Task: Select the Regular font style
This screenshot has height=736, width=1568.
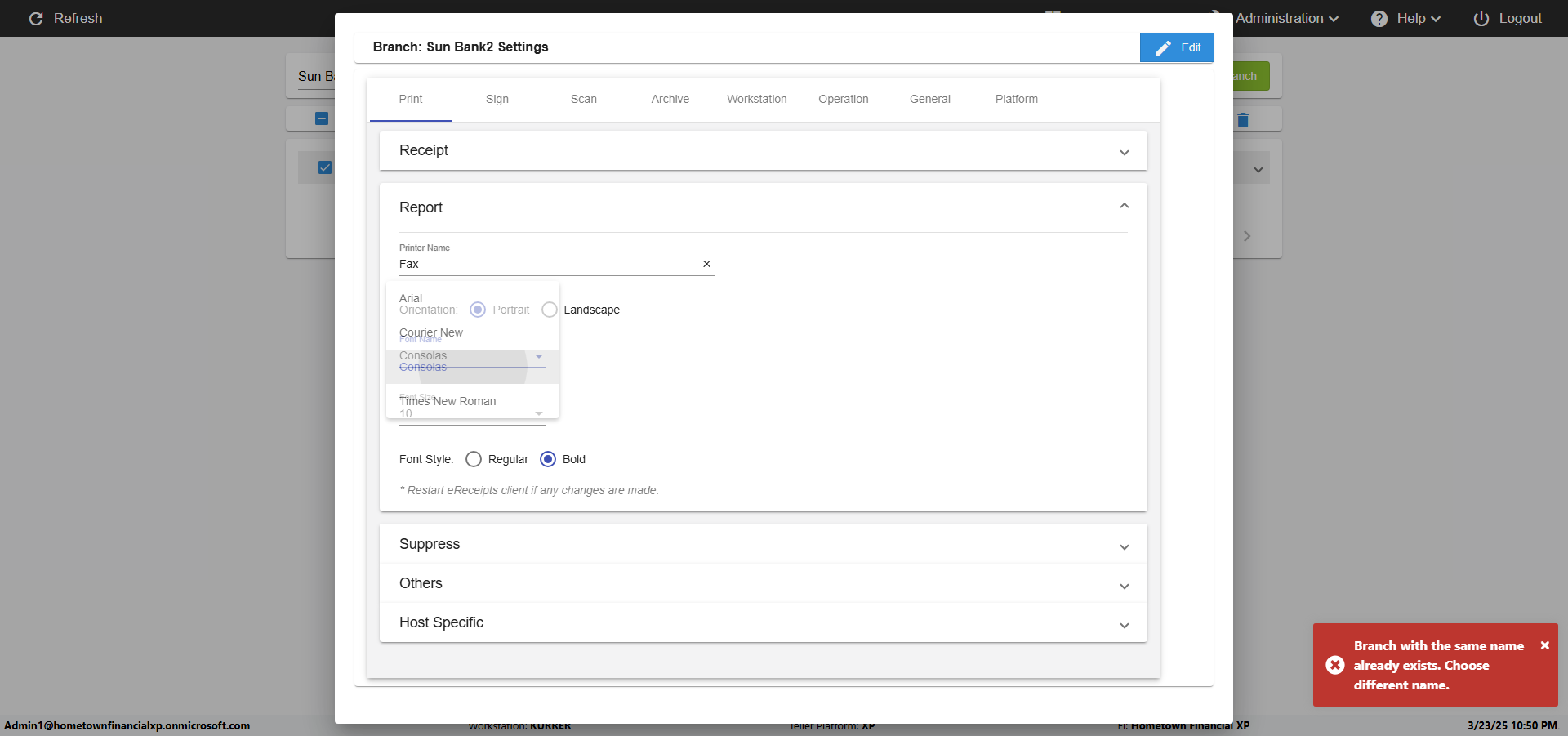Action: tap(474, 459)
